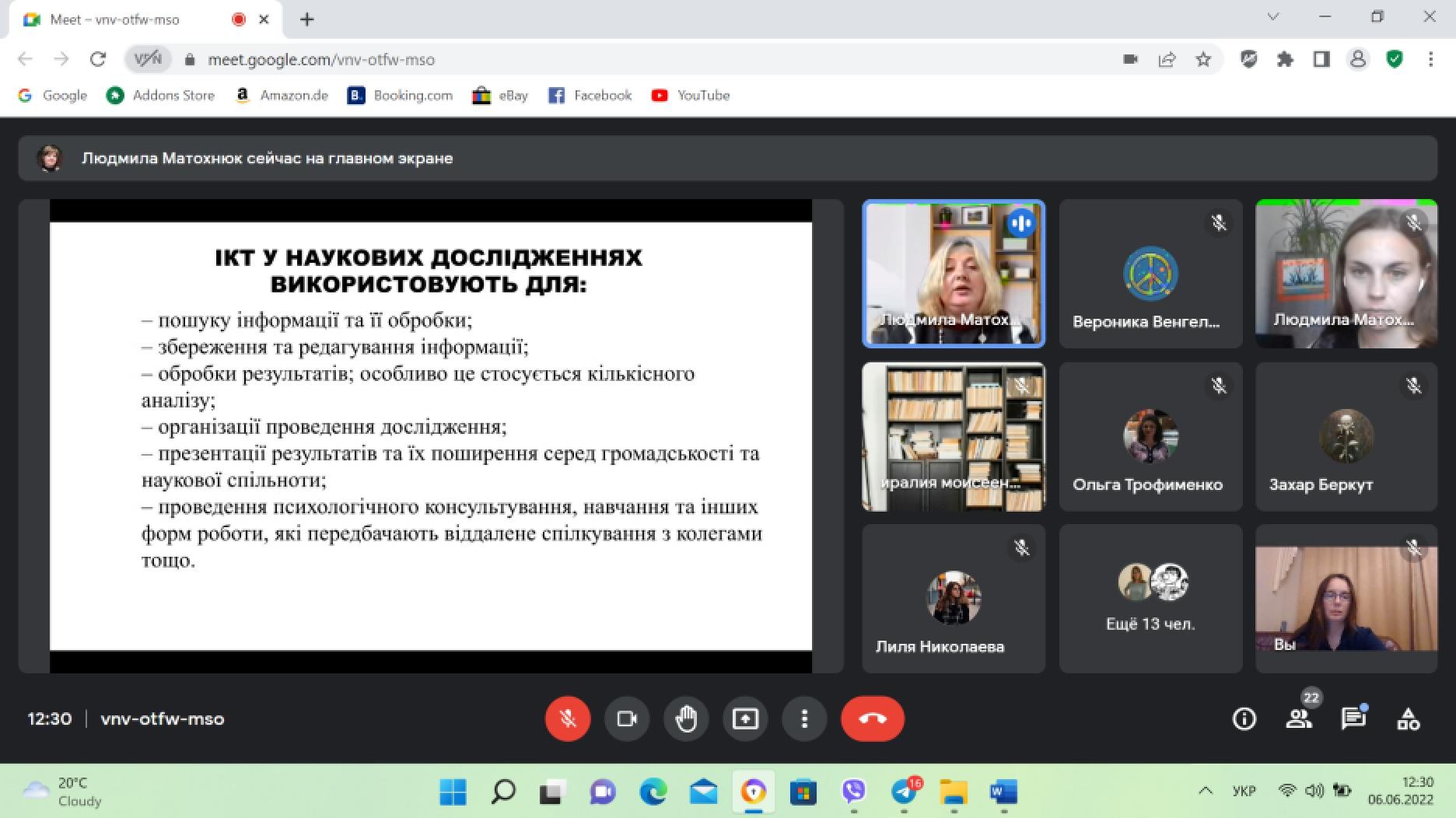Raise hand in the meeting
This screenshot has height=818, width=1456.
click(686, 718)
